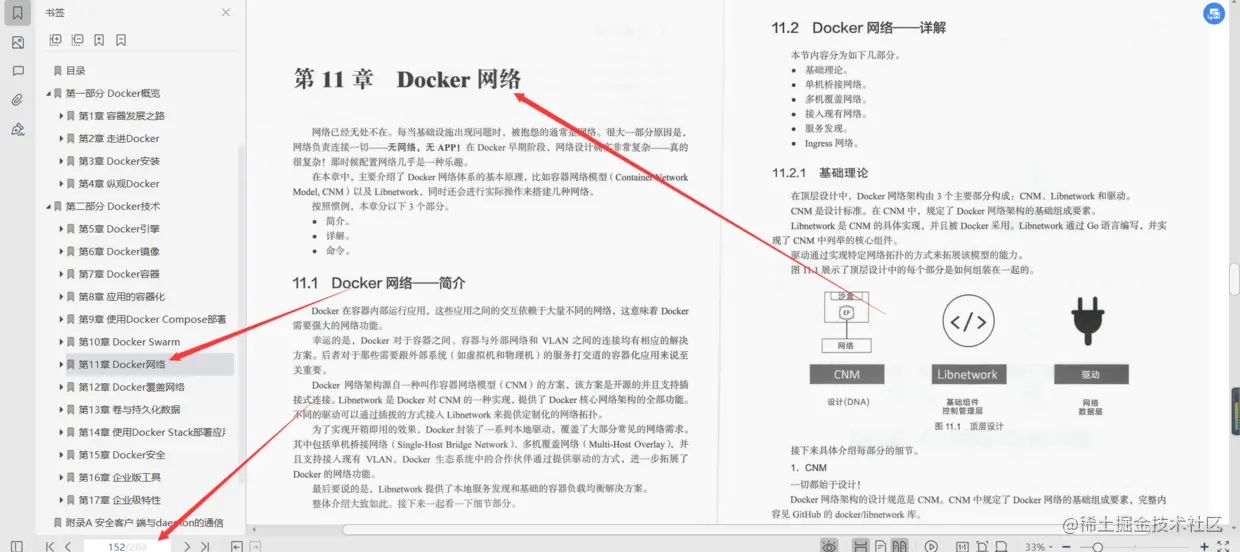Expand 第1章 容器发展之路 bookmark
This screenshot has height=552, width=1240.
tap(61, 116)
